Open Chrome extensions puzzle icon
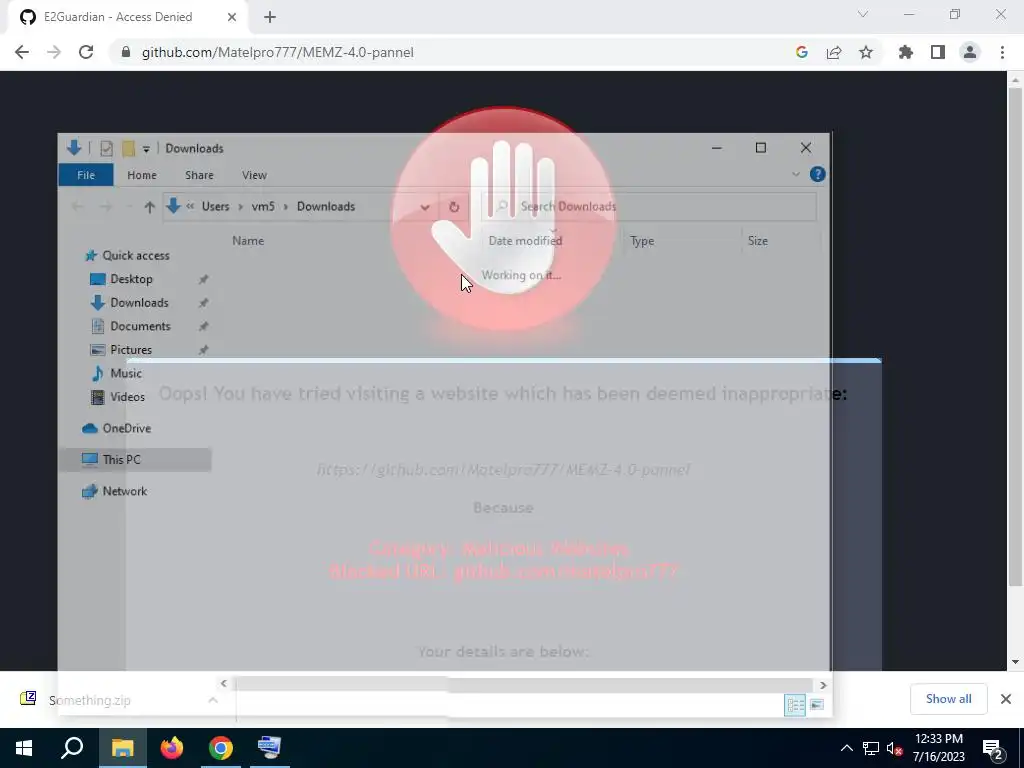 (x=905, y=52)
